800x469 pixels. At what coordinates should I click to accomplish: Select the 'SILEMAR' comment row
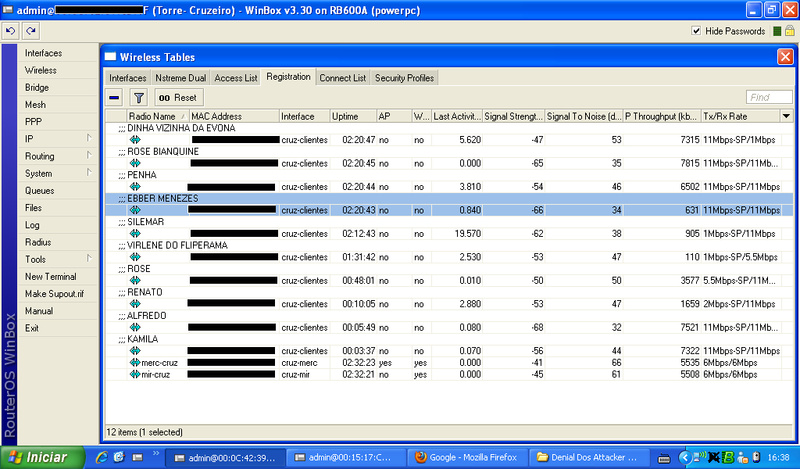[x=449, y=222]
